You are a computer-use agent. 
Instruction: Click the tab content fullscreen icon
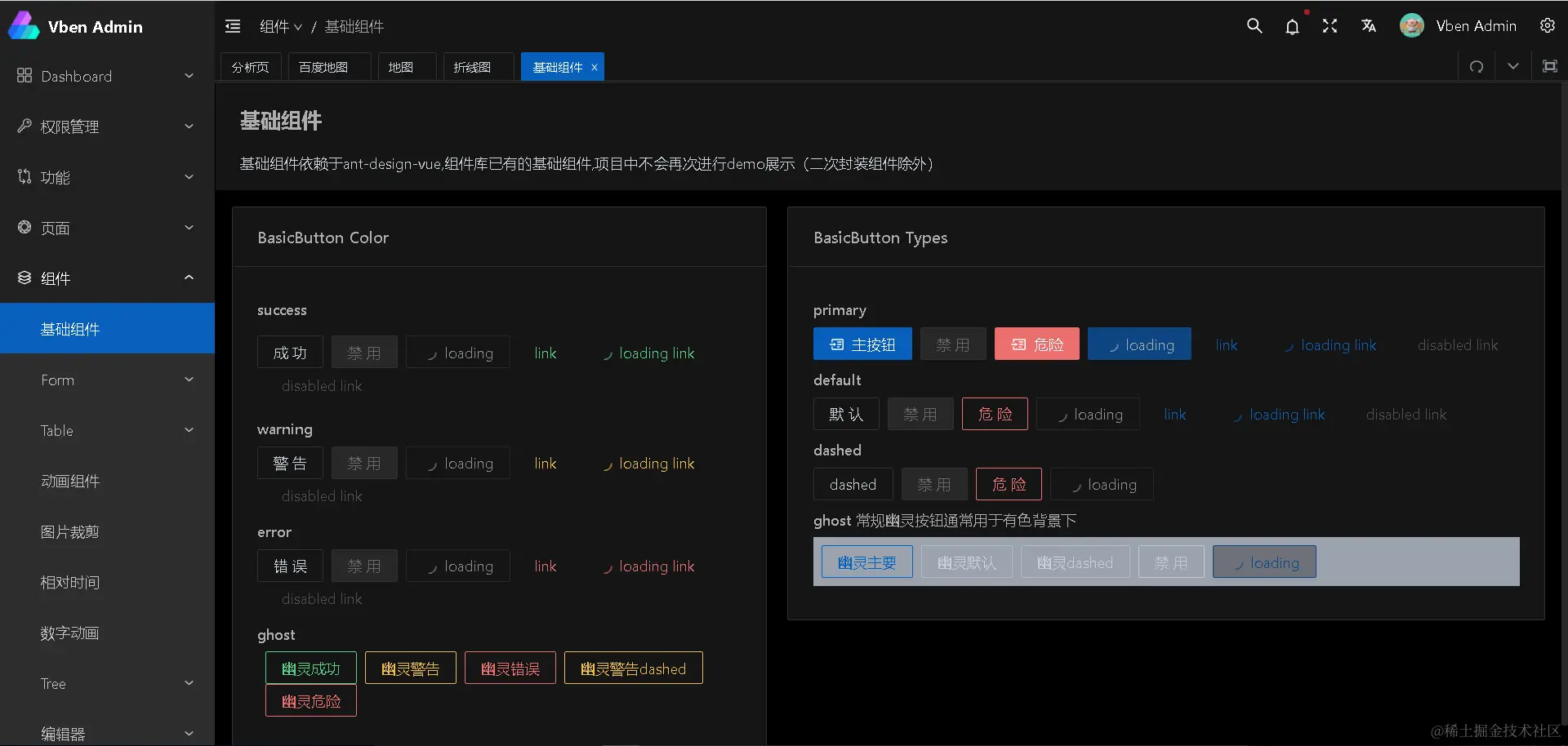tap(1549, 67)
